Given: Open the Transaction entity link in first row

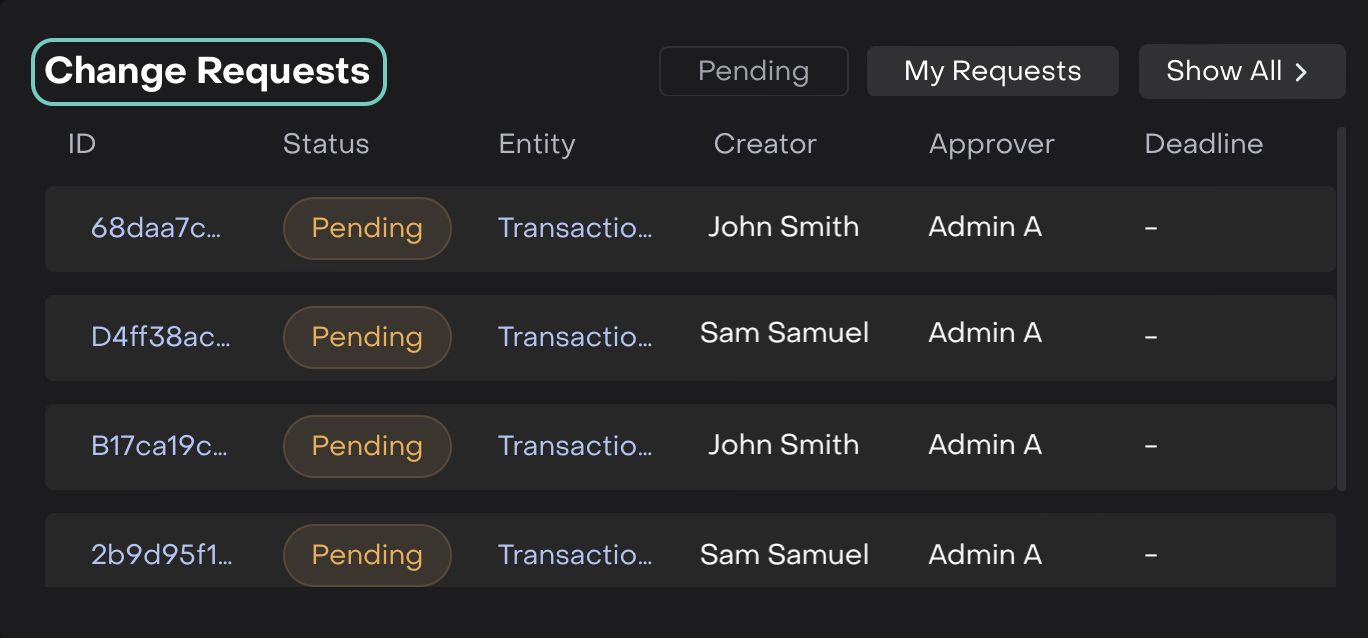Looking at the screenshot, I should tap(575, 228).
